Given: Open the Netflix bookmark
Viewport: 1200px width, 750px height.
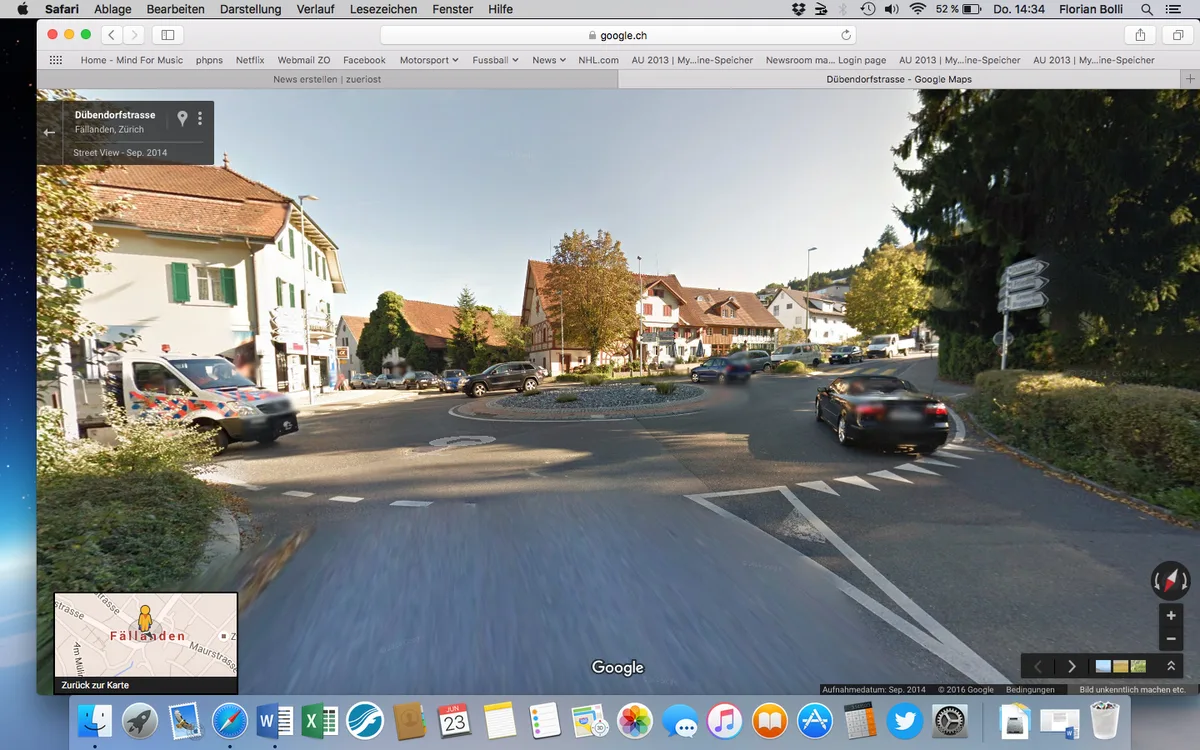Looking at the screenshot, I should [250, 60].
